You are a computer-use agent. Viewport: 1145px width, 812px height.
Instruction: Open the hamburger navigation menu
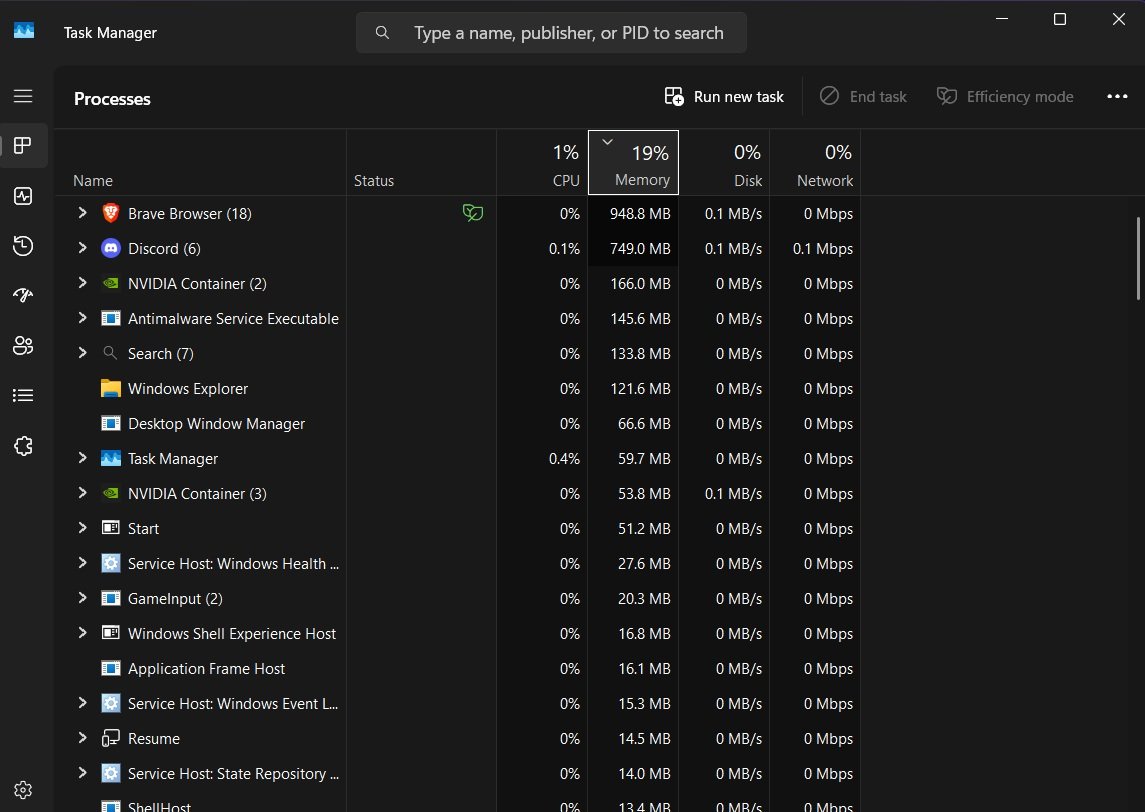[x=23, y=96]
